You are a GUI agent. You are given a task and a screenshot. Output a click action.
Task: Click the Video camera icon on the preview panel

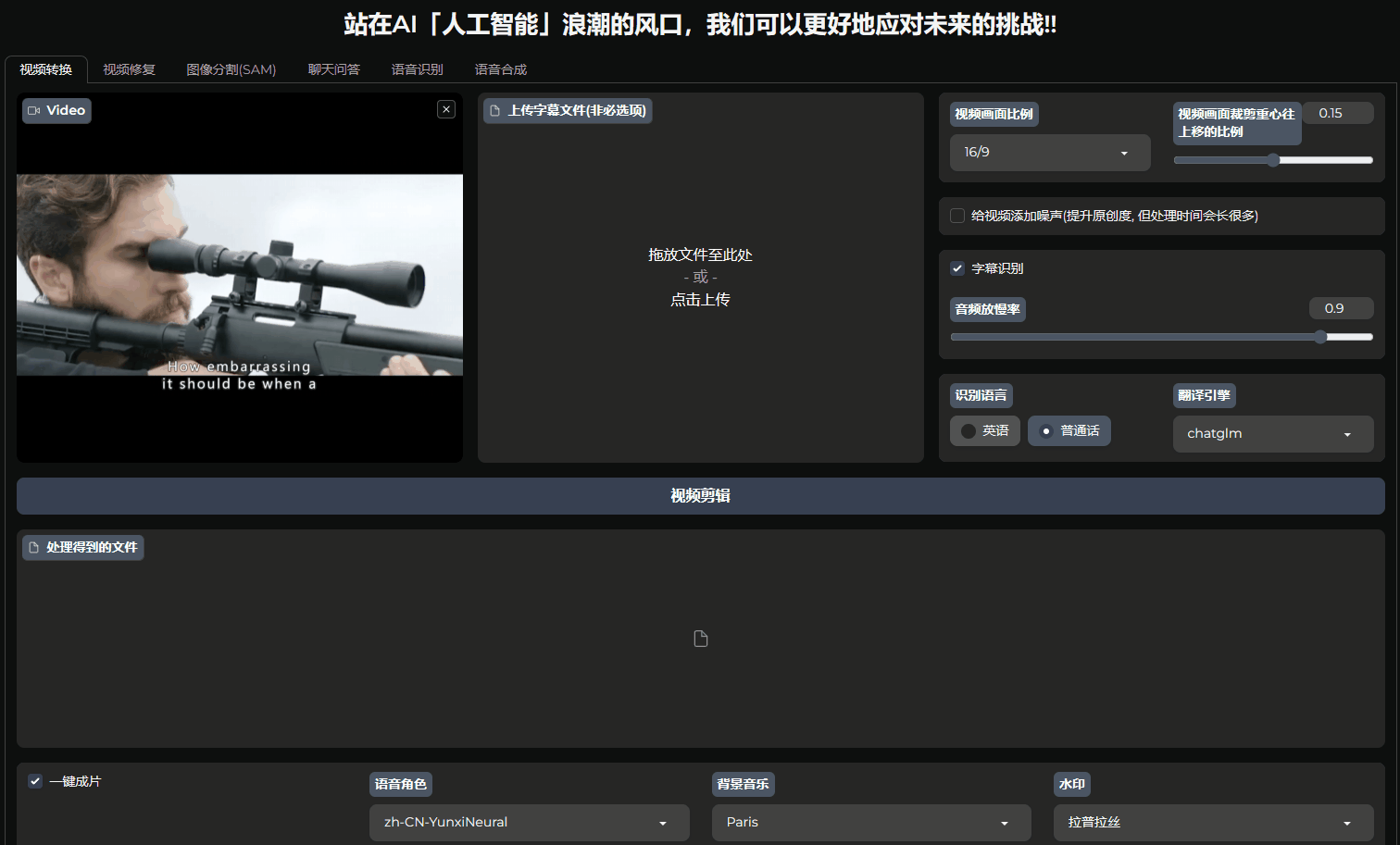pos(33,110)
